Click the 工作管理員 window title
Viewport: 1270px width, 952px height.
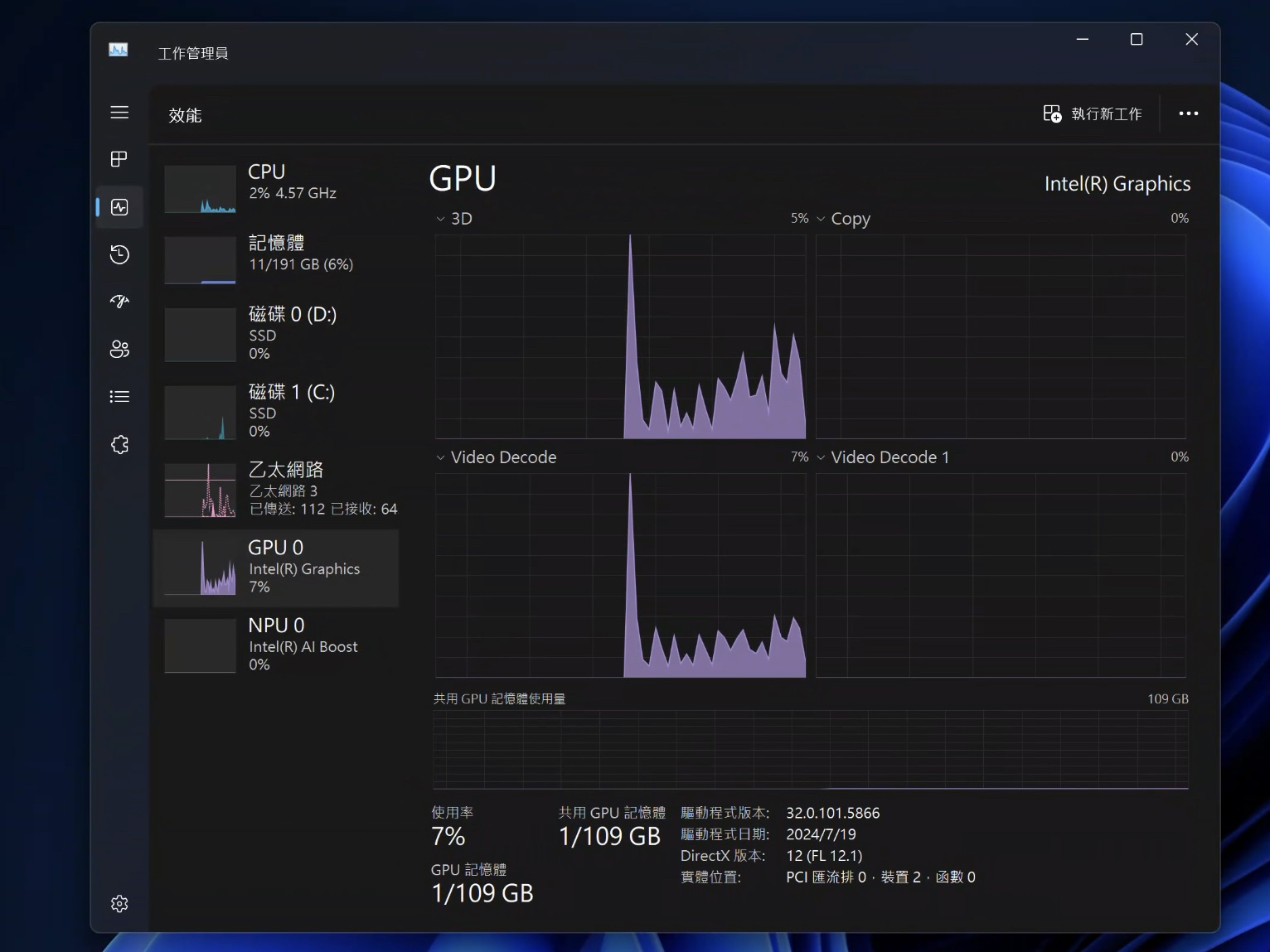point(193,53)
